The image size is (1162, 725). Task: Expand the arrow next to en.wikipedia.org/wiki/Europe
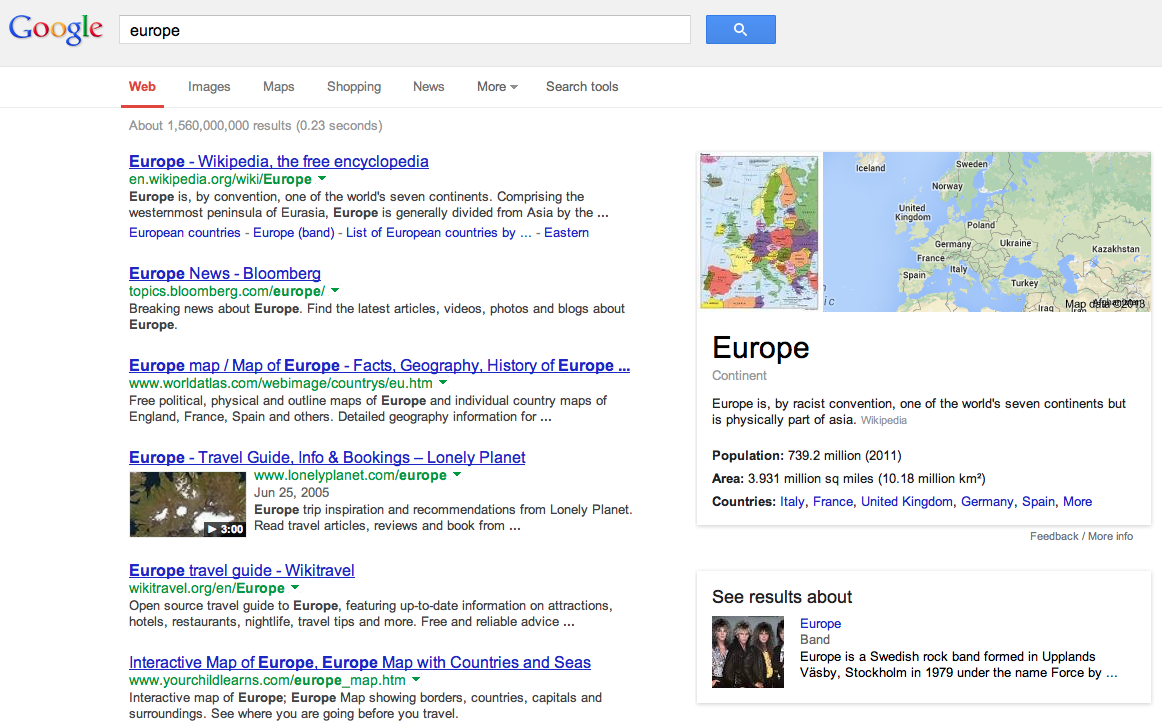coord(322,179)
